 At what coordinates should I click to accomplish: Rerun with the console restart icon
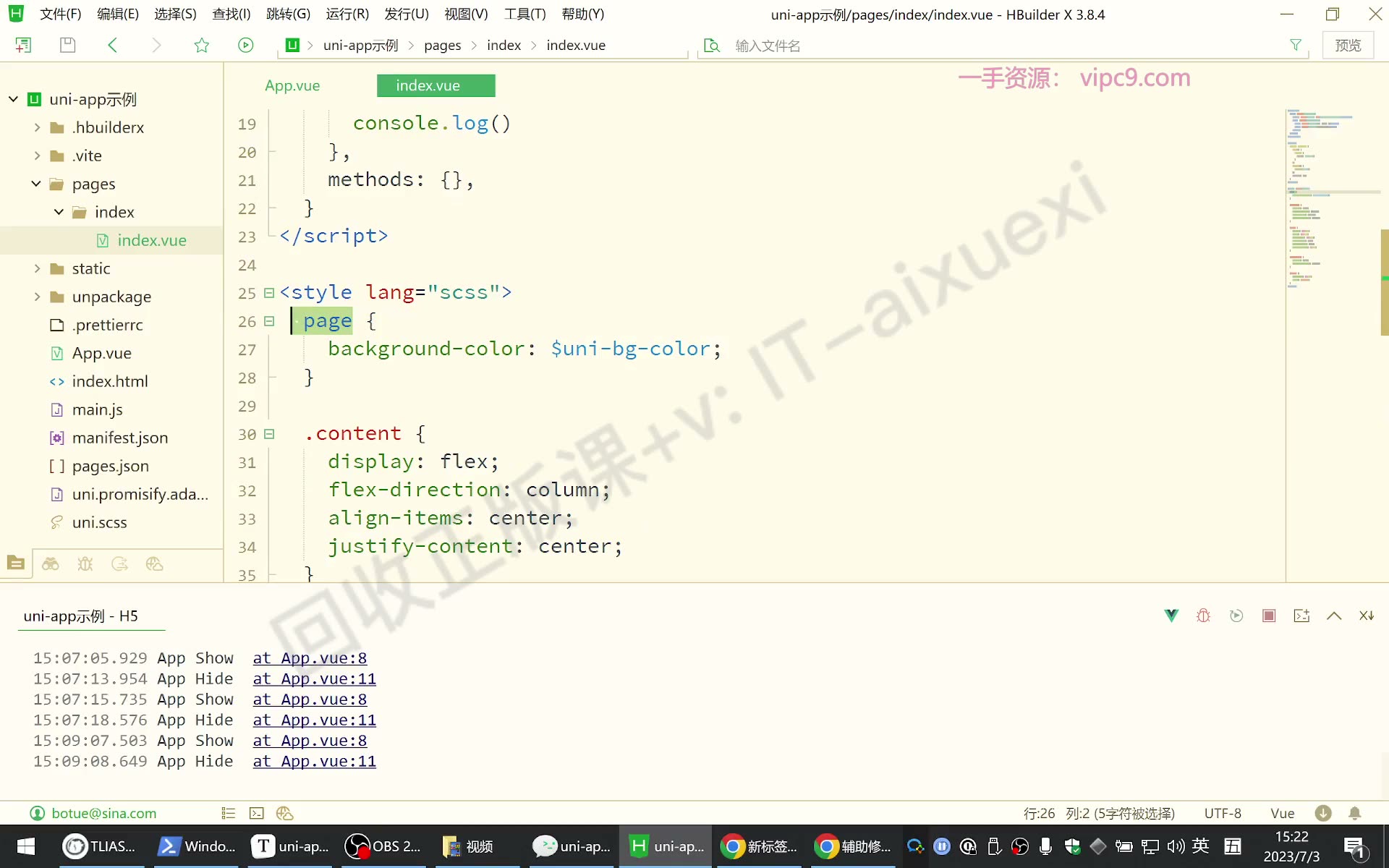(1236, 616)
